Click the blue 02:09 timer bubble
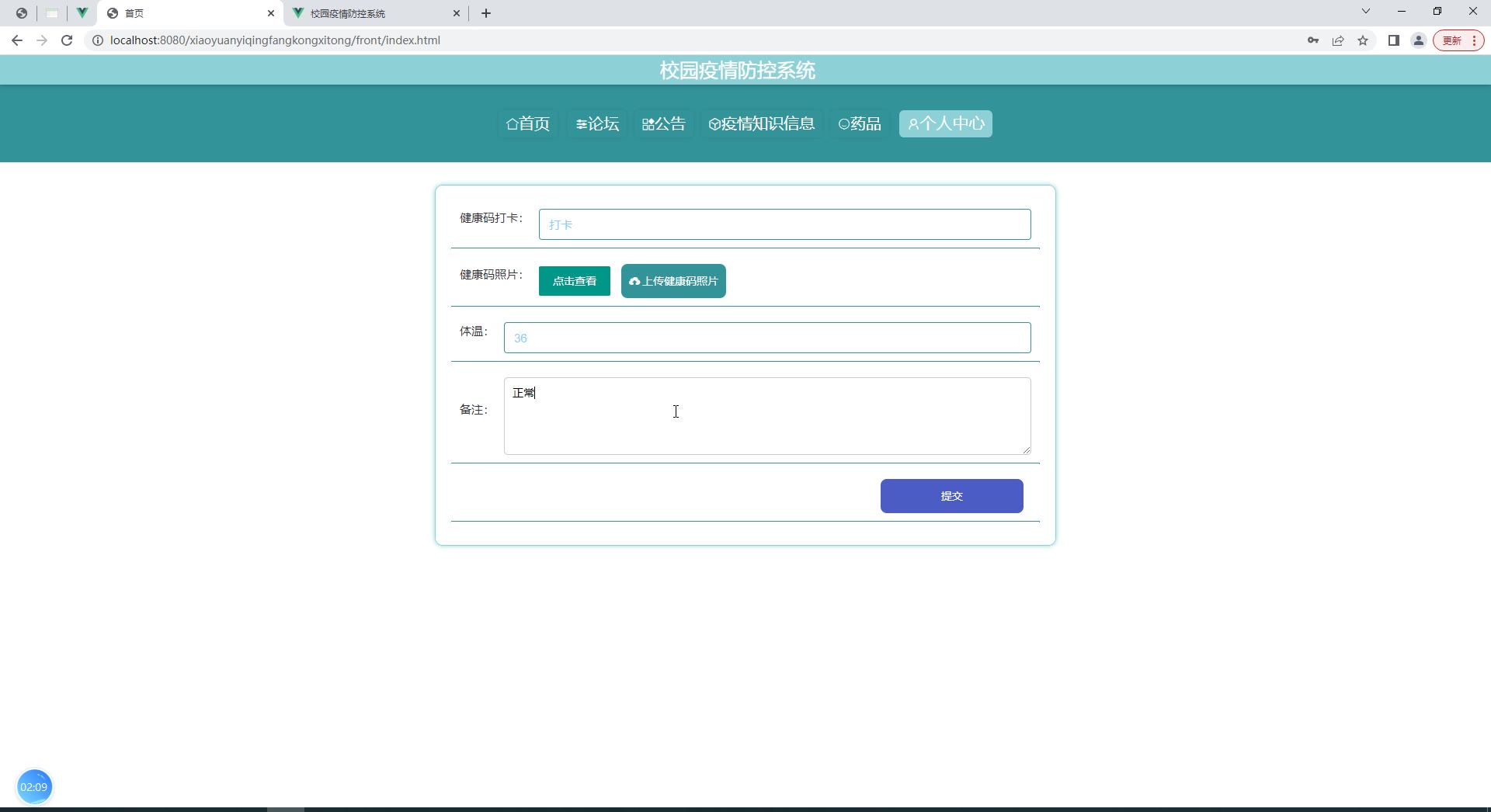The width and height of the screenshot is (1491, 812). coord(34,787)
